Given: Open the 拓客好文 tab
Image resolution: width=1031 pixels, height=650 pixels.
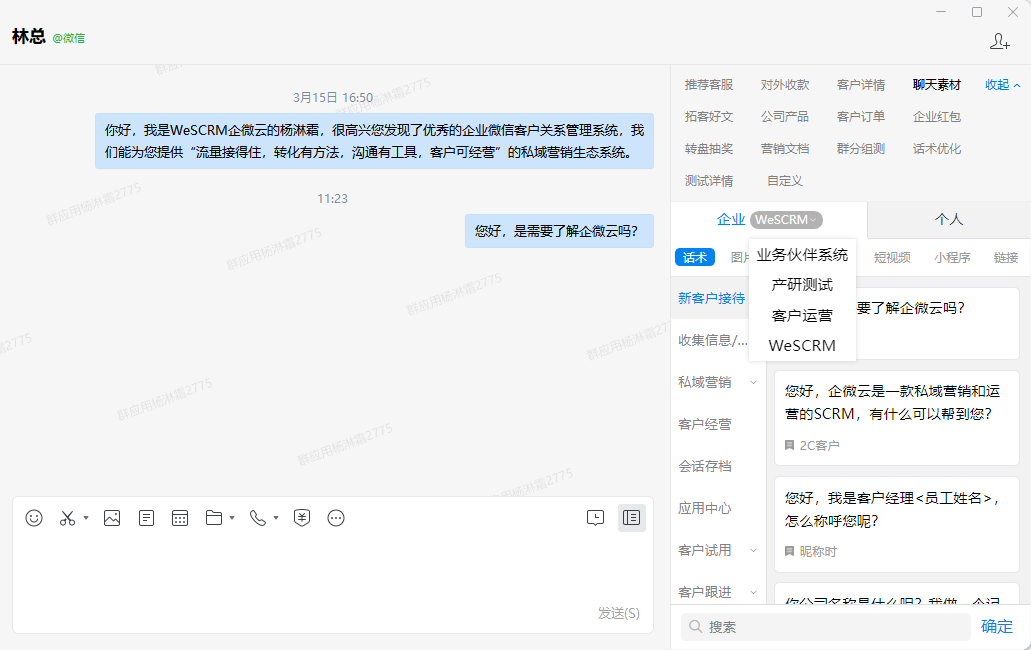Looking at the screenshot, I should point(709,116).
